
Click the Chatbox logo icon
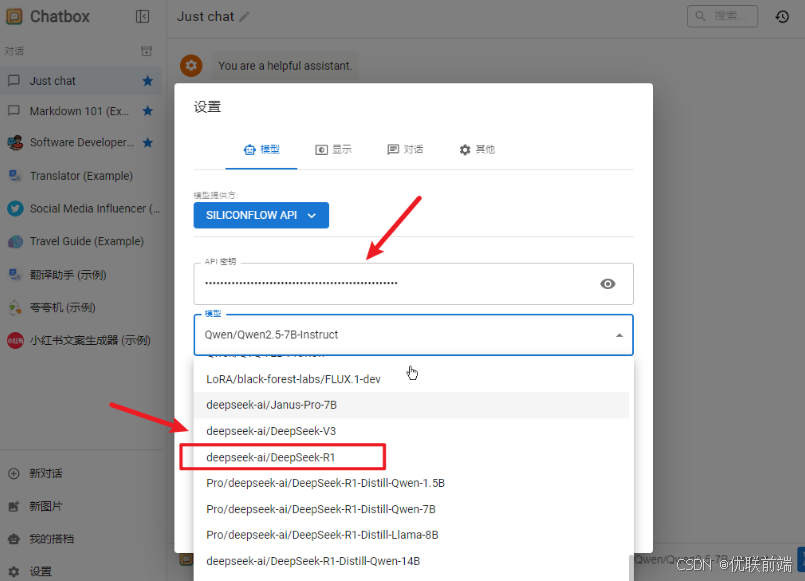(x=14, y=16)
